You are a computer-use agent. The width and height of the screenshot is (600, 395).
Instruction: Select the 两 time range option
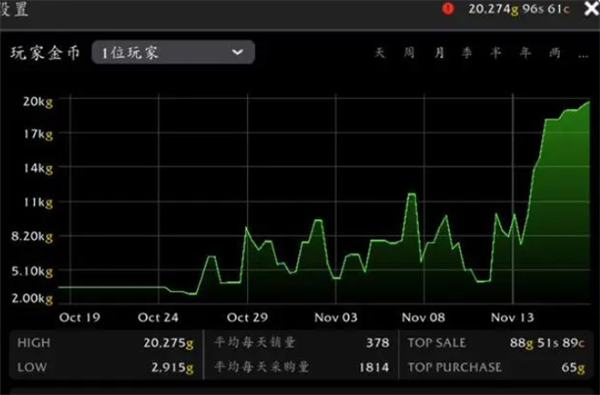click(554, 52)
